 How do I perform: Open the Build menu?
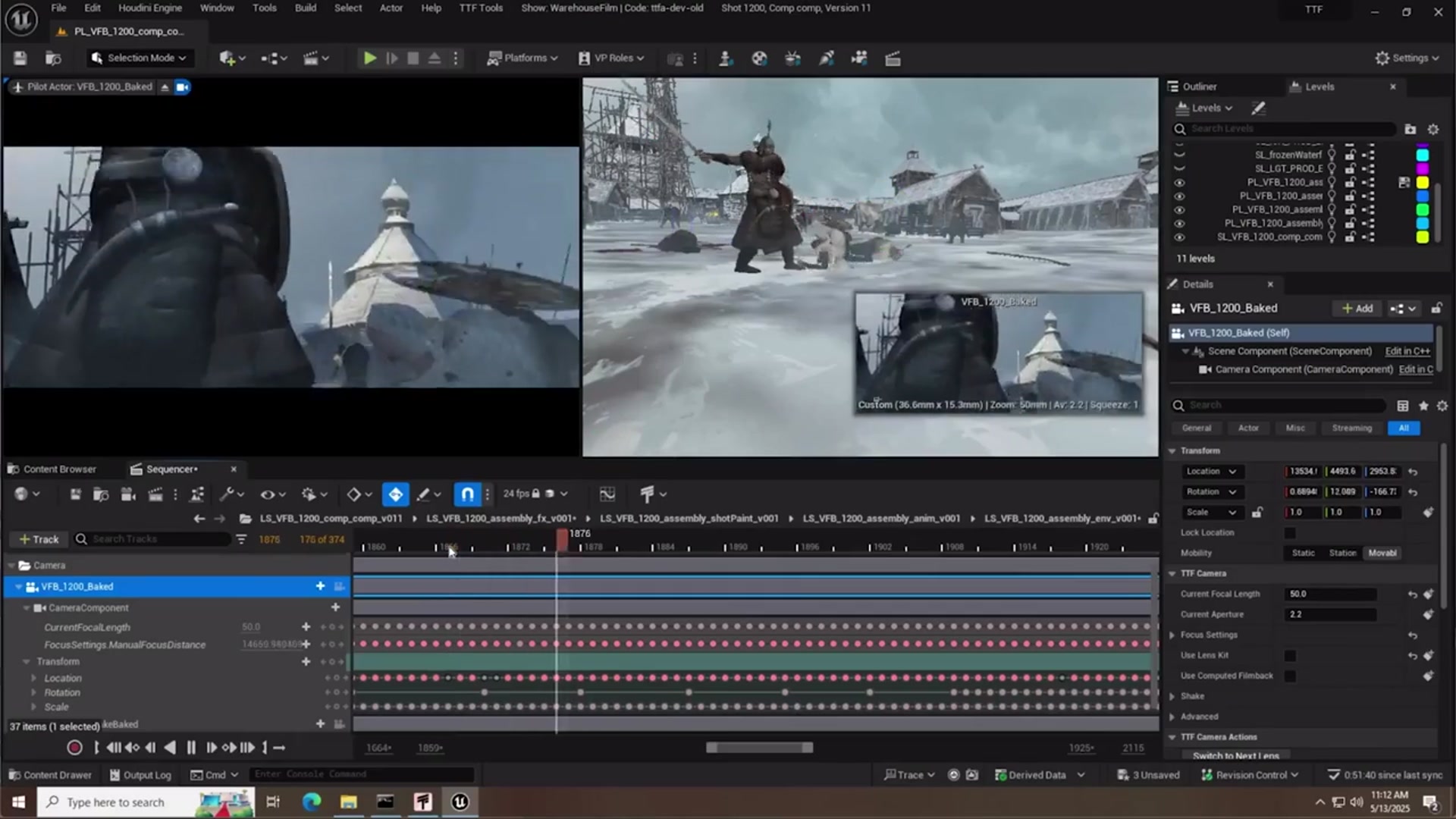(306, 8)
